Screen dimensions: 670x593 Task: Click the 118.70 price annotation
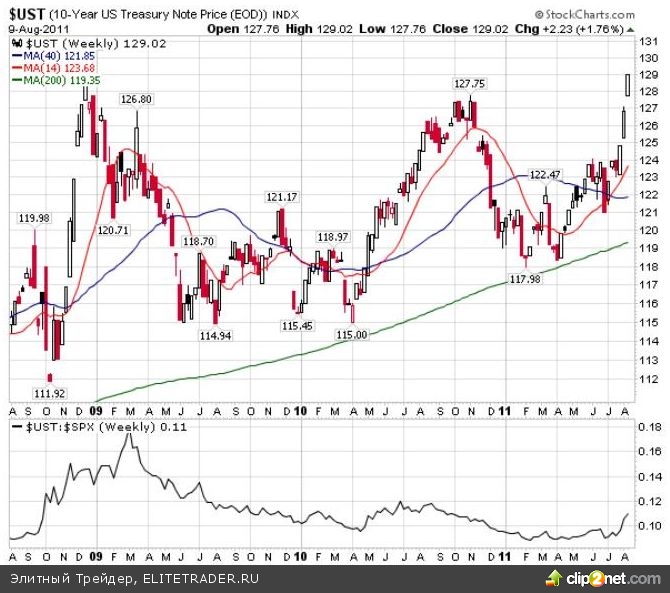pyautogui.click(x=198, y=241)
